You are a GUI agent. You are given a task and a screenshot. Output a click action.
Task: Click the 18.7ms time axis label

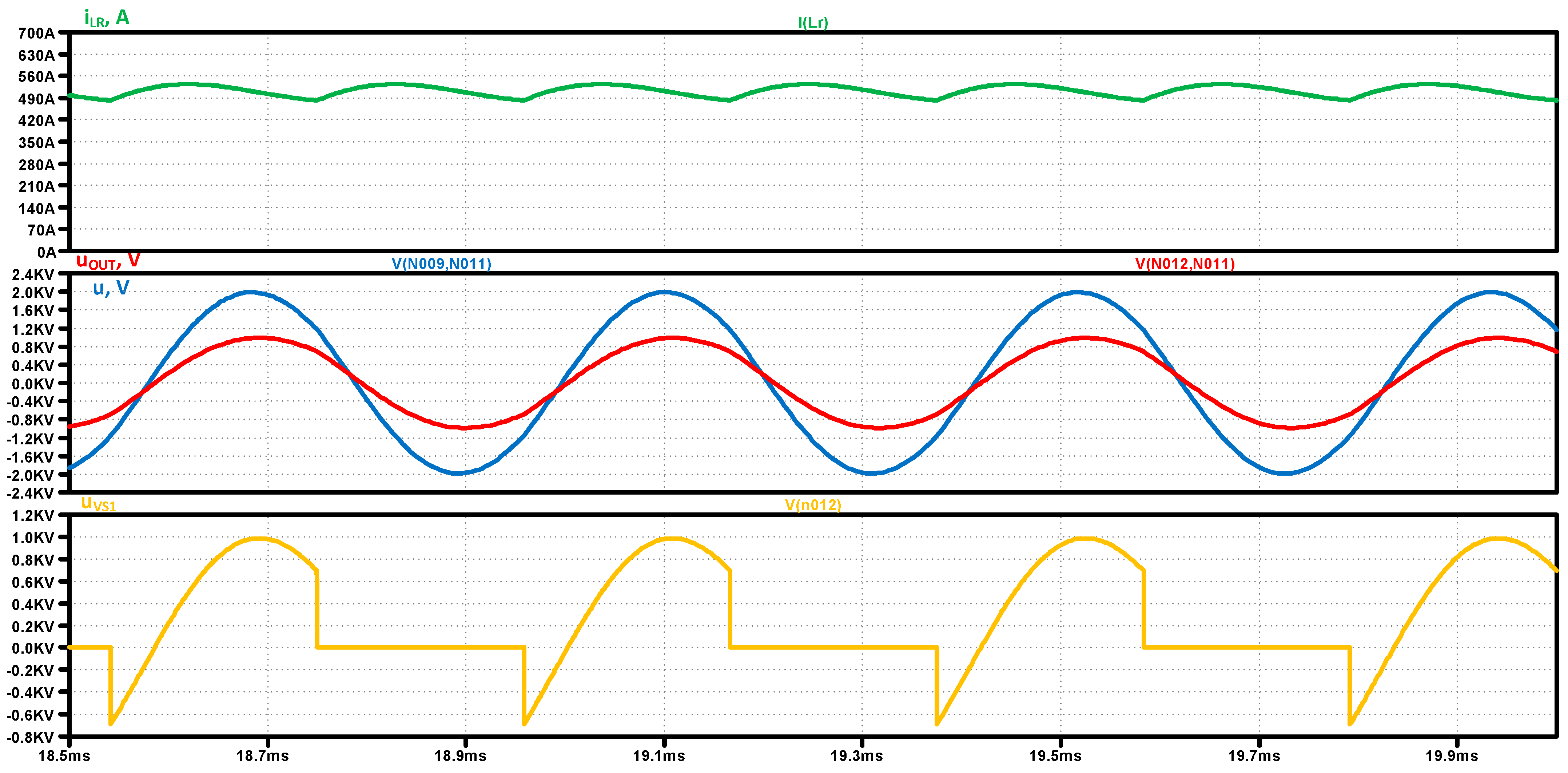[x=262, y=756]
